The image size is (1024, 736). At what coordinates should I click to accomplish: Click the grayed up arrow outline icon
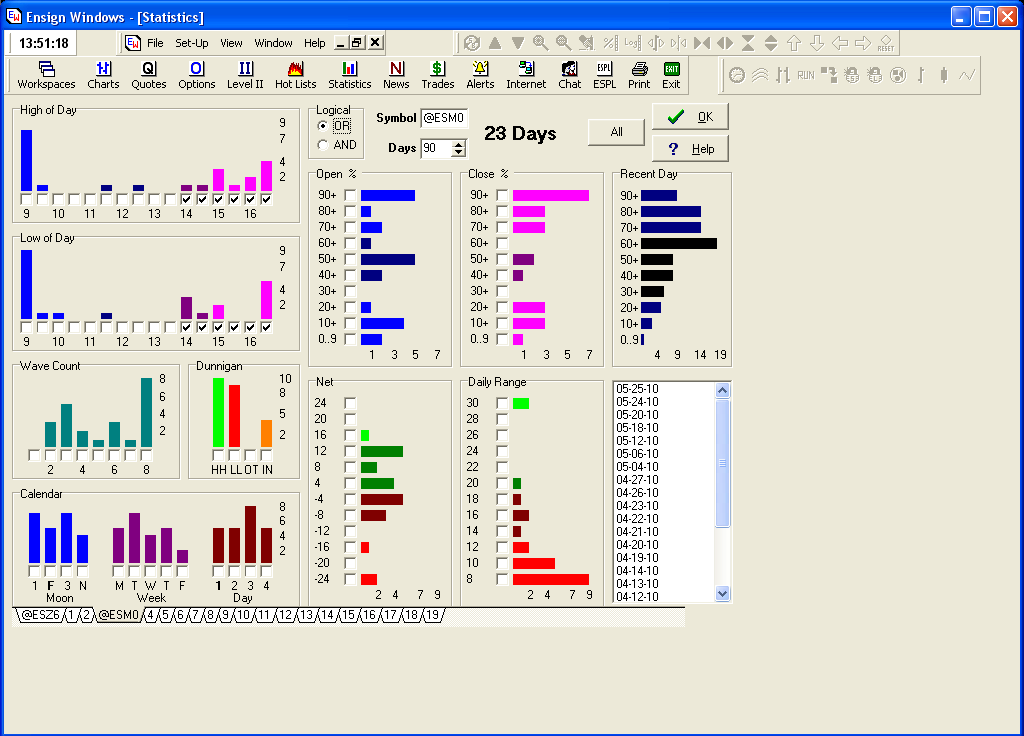[794, 43]
